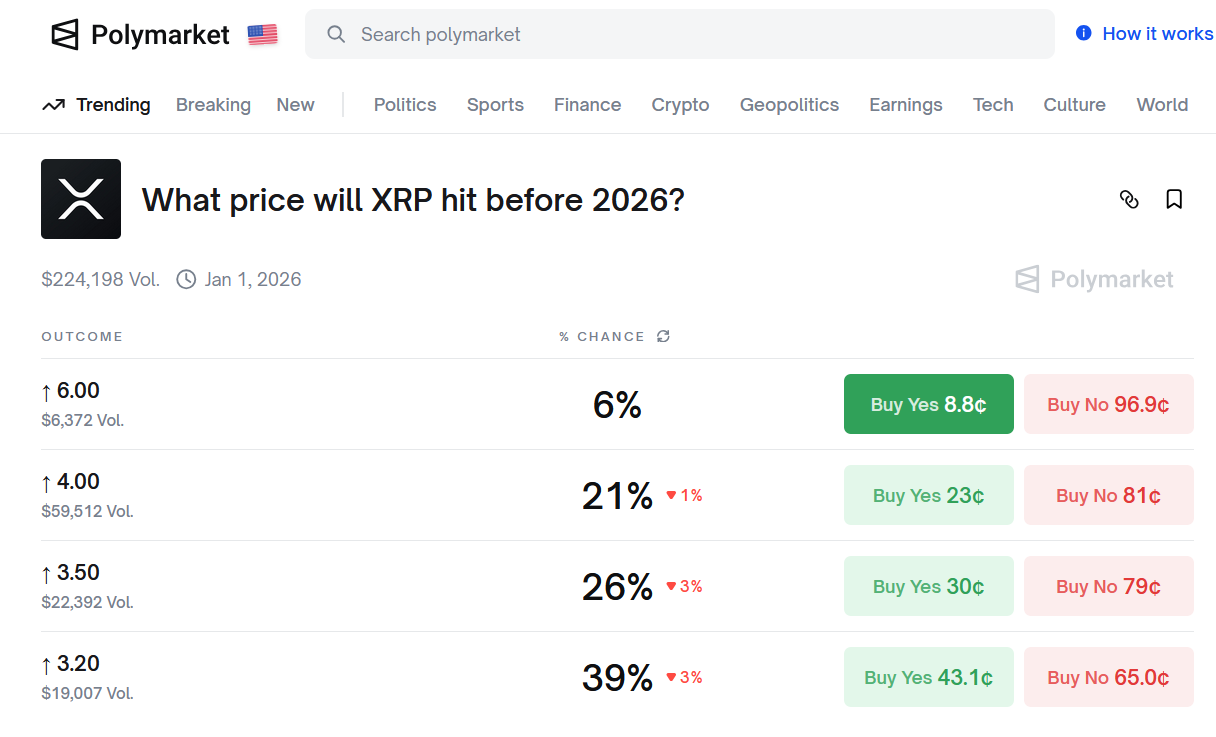Image resolution: width=1216 pixels, height=737 pixels.
Task: Buy No at 65.0¢ on the 3.20 outcome
Action: pos(1108,677)
